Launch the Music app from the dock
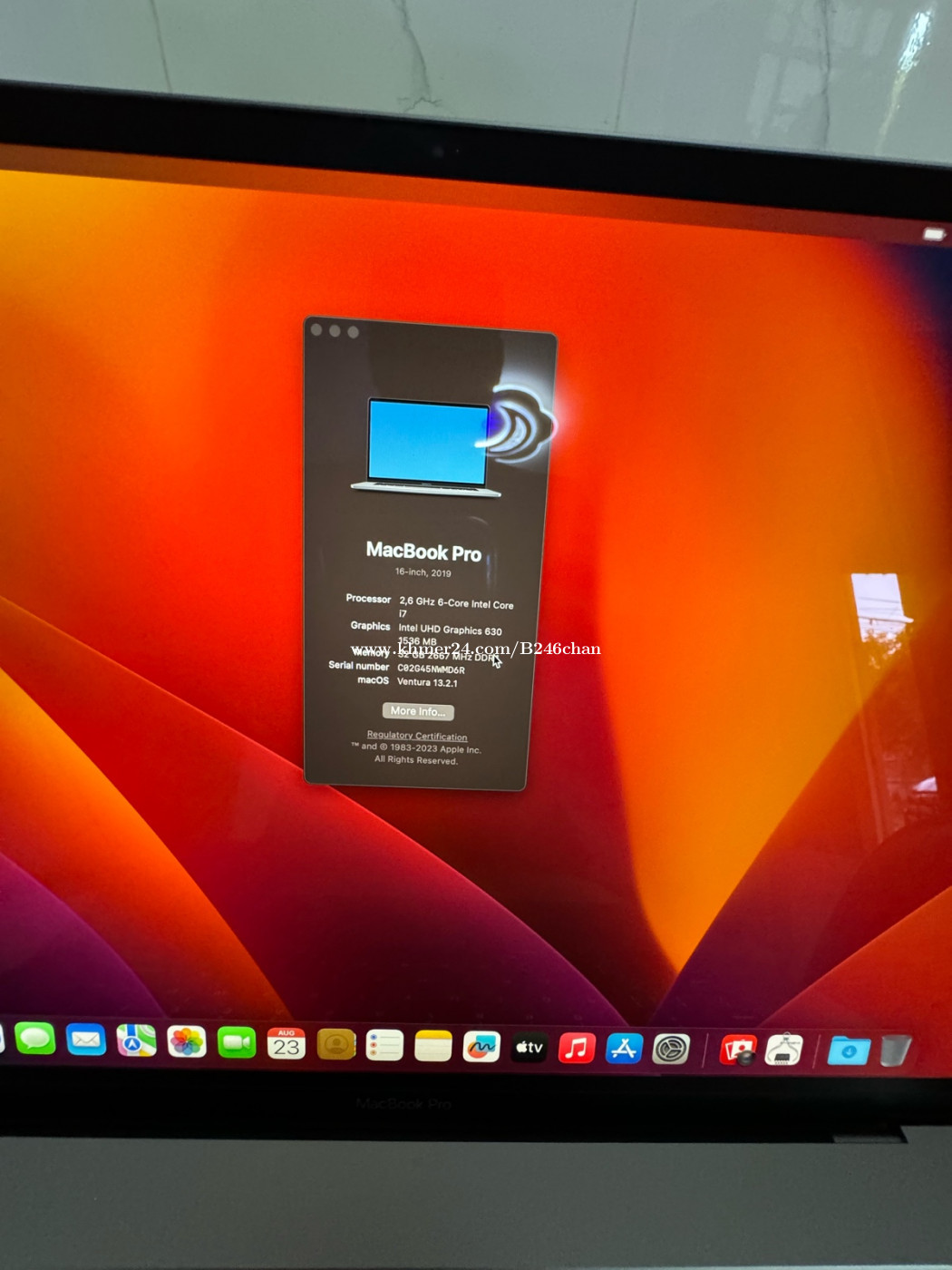Image resolution: width=952 pixels, height=1270 pixels. pos(577,1049)
